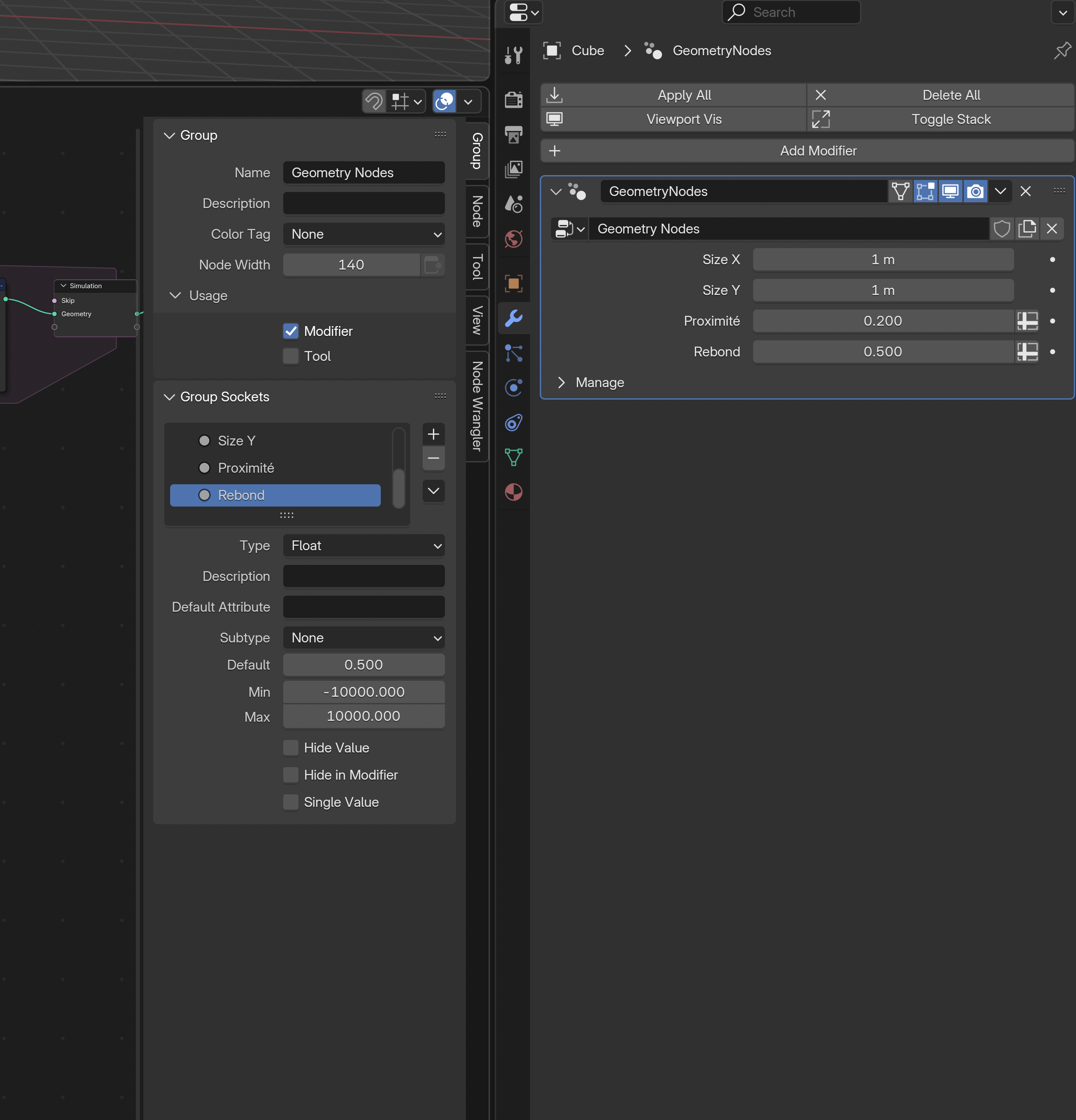Open the Physics properties tab icon

pyautogui.click(x=514, y=388)
